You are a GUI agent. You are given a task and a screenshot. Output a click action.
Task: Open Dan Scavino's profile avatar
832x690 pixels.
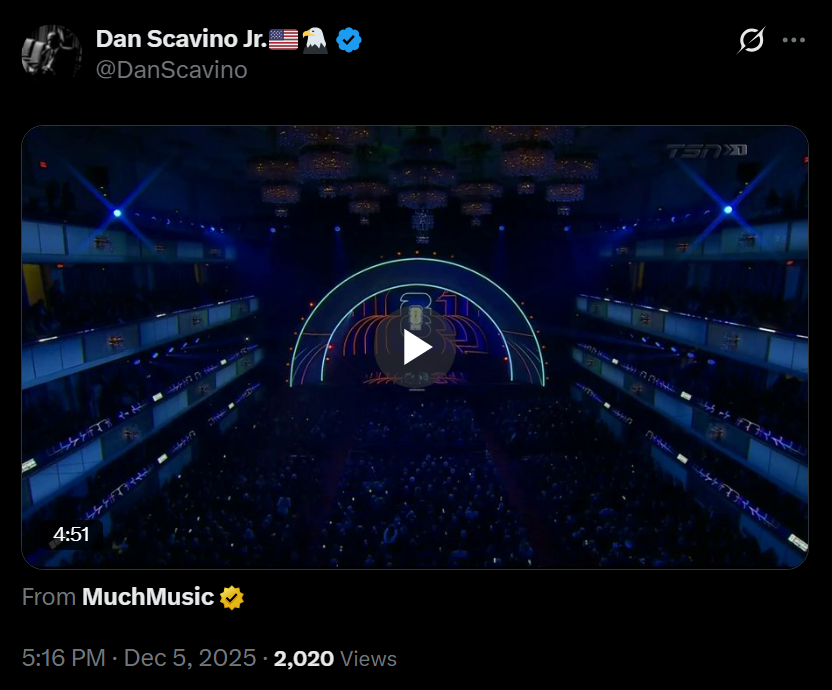51,54
